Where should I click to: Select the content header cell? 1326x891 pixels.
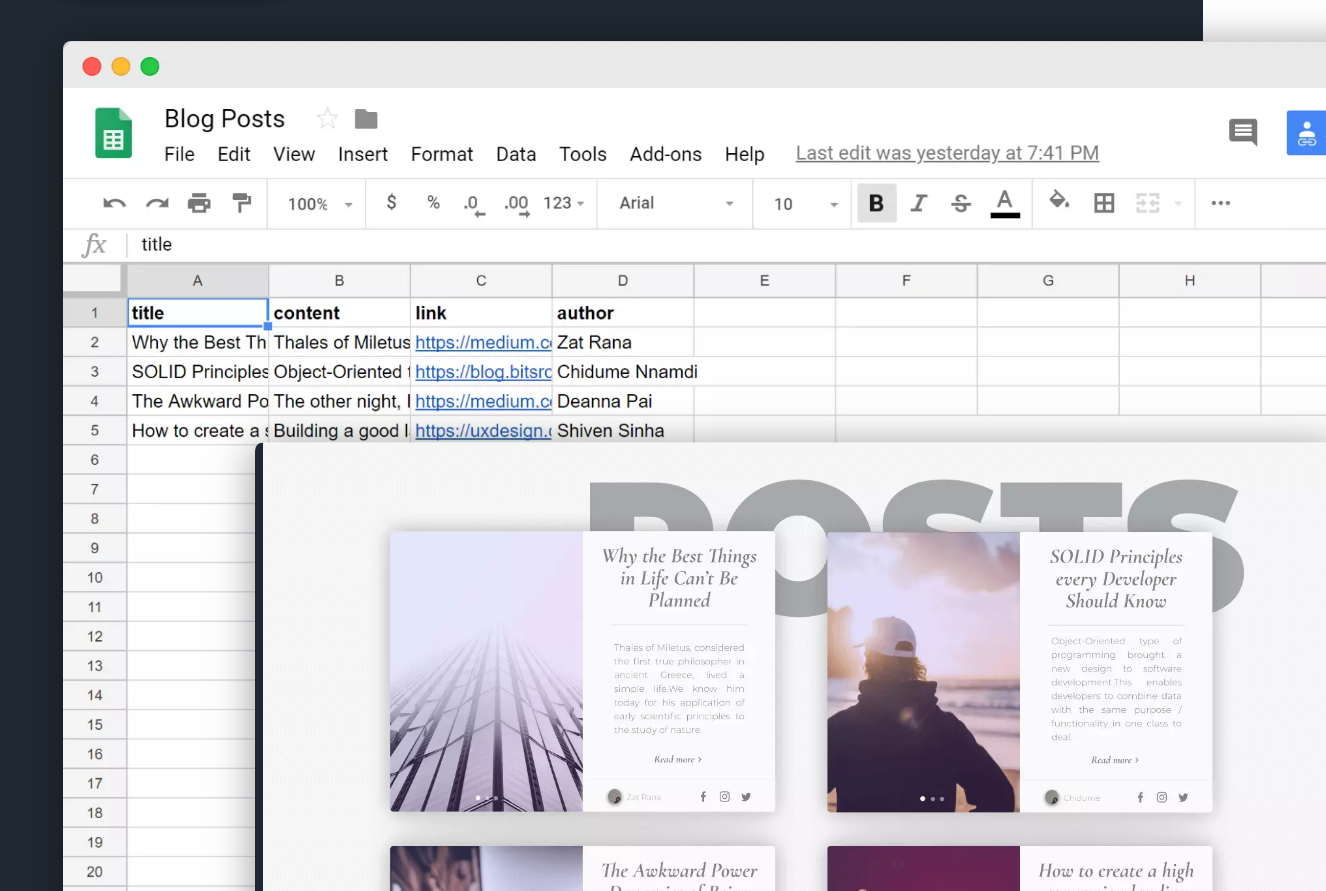point(340,313)
